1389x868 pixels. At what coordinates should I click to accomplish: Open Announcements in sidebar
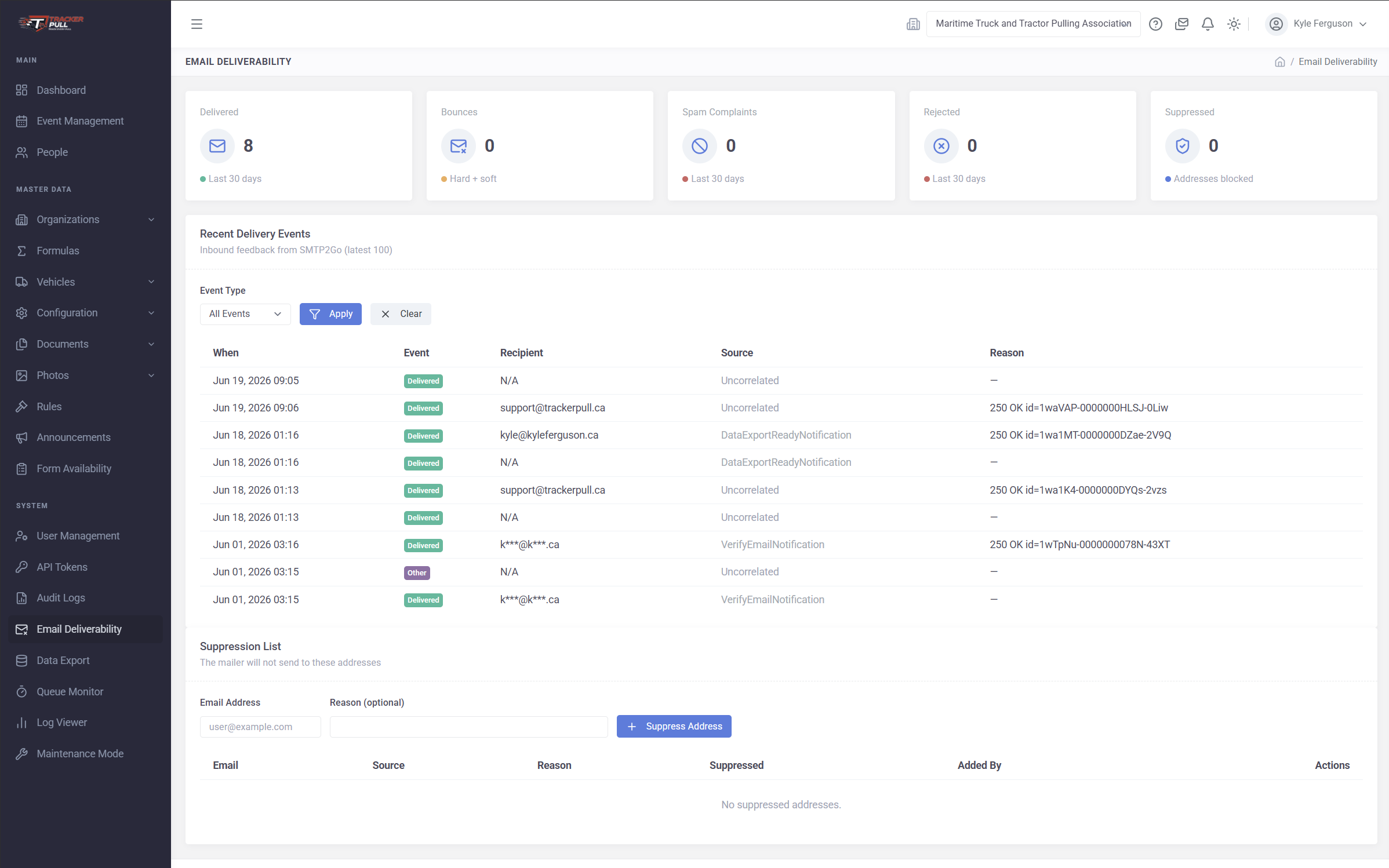(x=85, y=437)
